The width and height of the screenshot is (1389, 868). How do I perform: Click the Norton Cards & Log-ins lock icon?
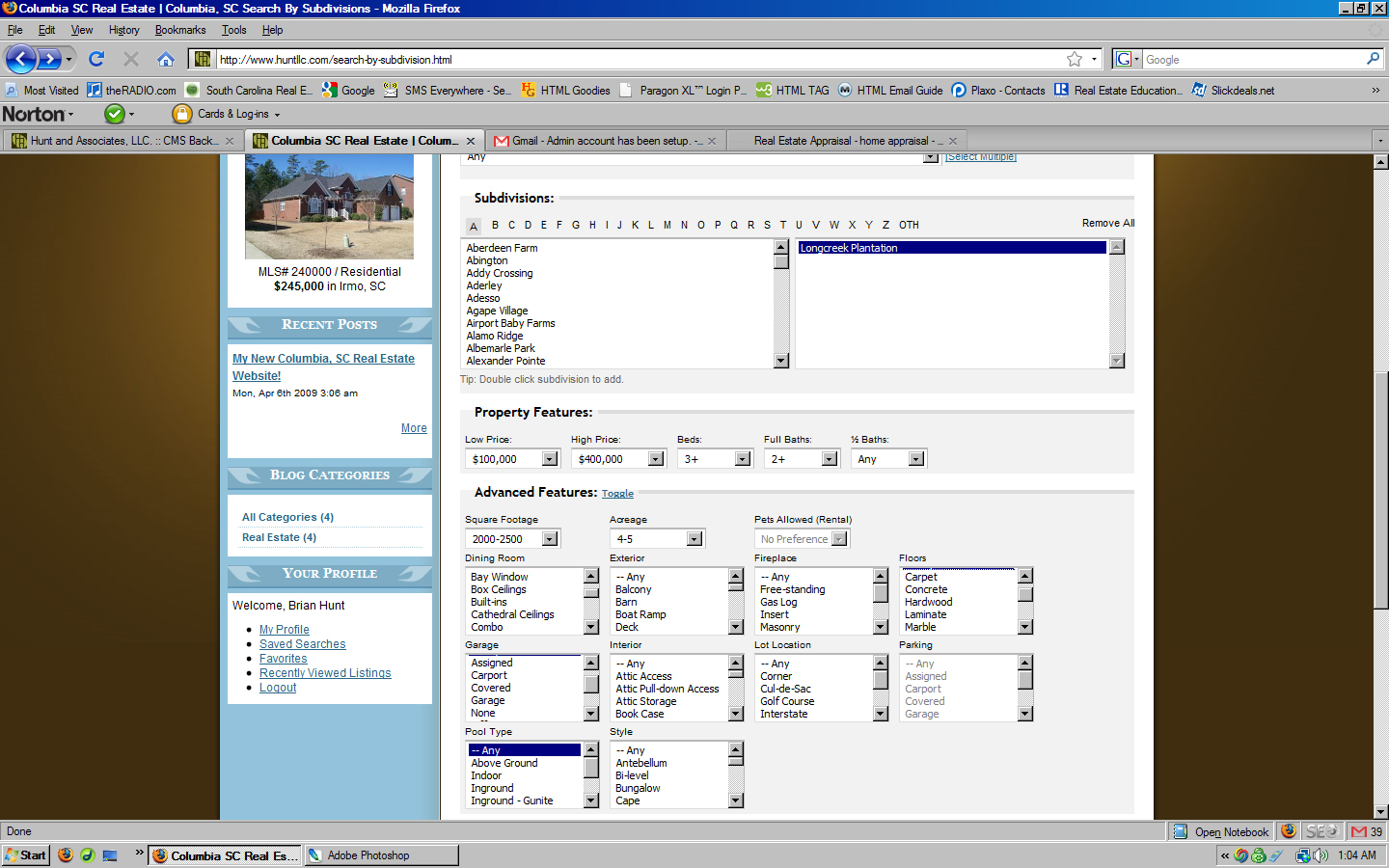click(x=181, y=114)
